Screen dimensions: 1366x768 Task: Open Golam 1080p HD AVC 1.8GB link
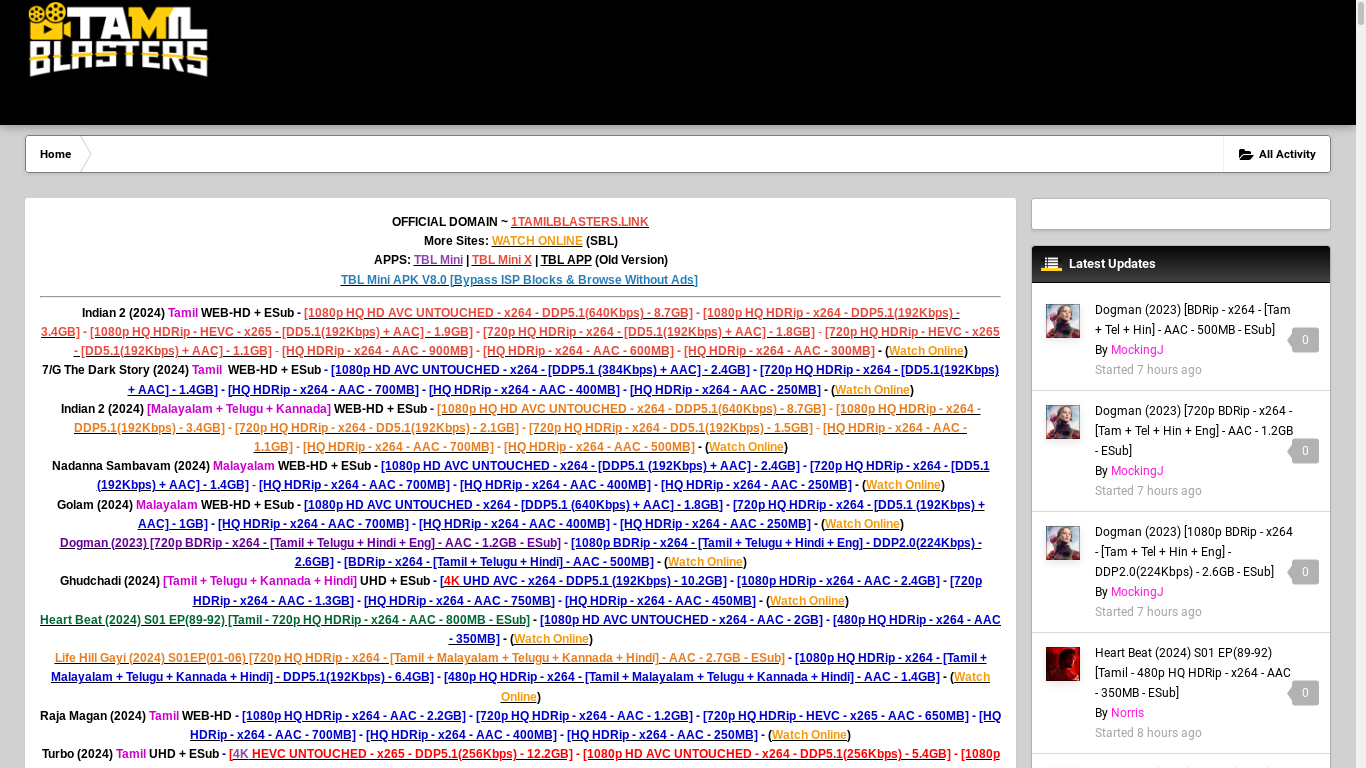coord(513,505)
